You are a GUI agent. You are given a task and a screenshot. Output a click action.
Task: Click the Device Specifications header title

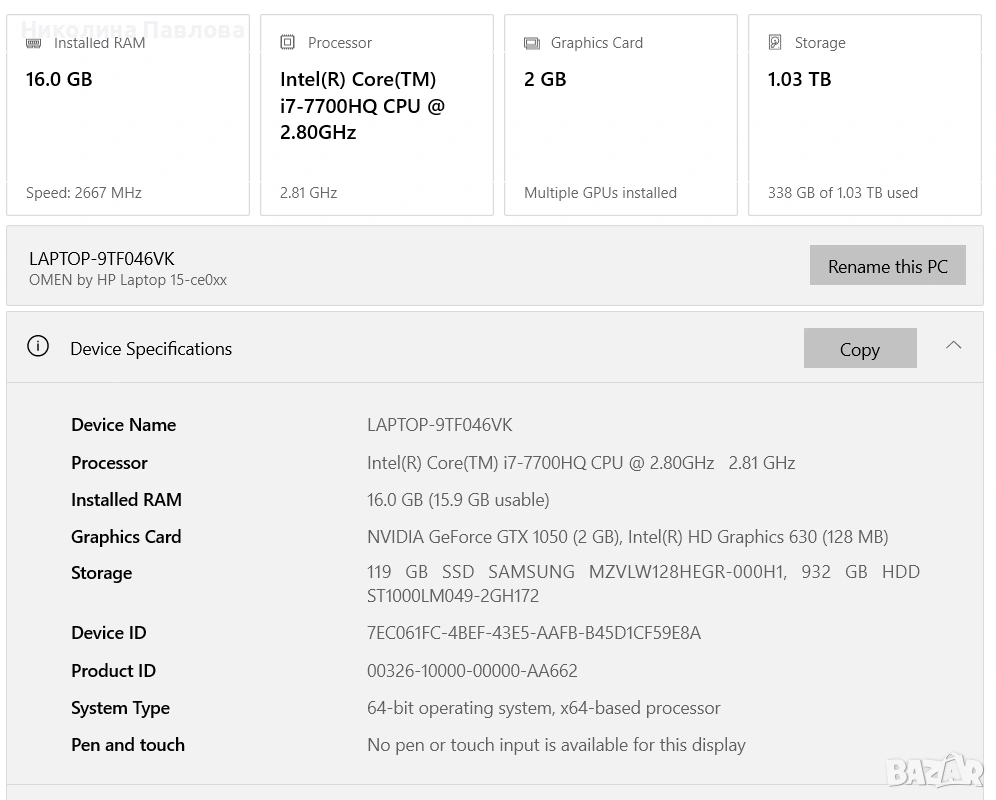point(151,349)
